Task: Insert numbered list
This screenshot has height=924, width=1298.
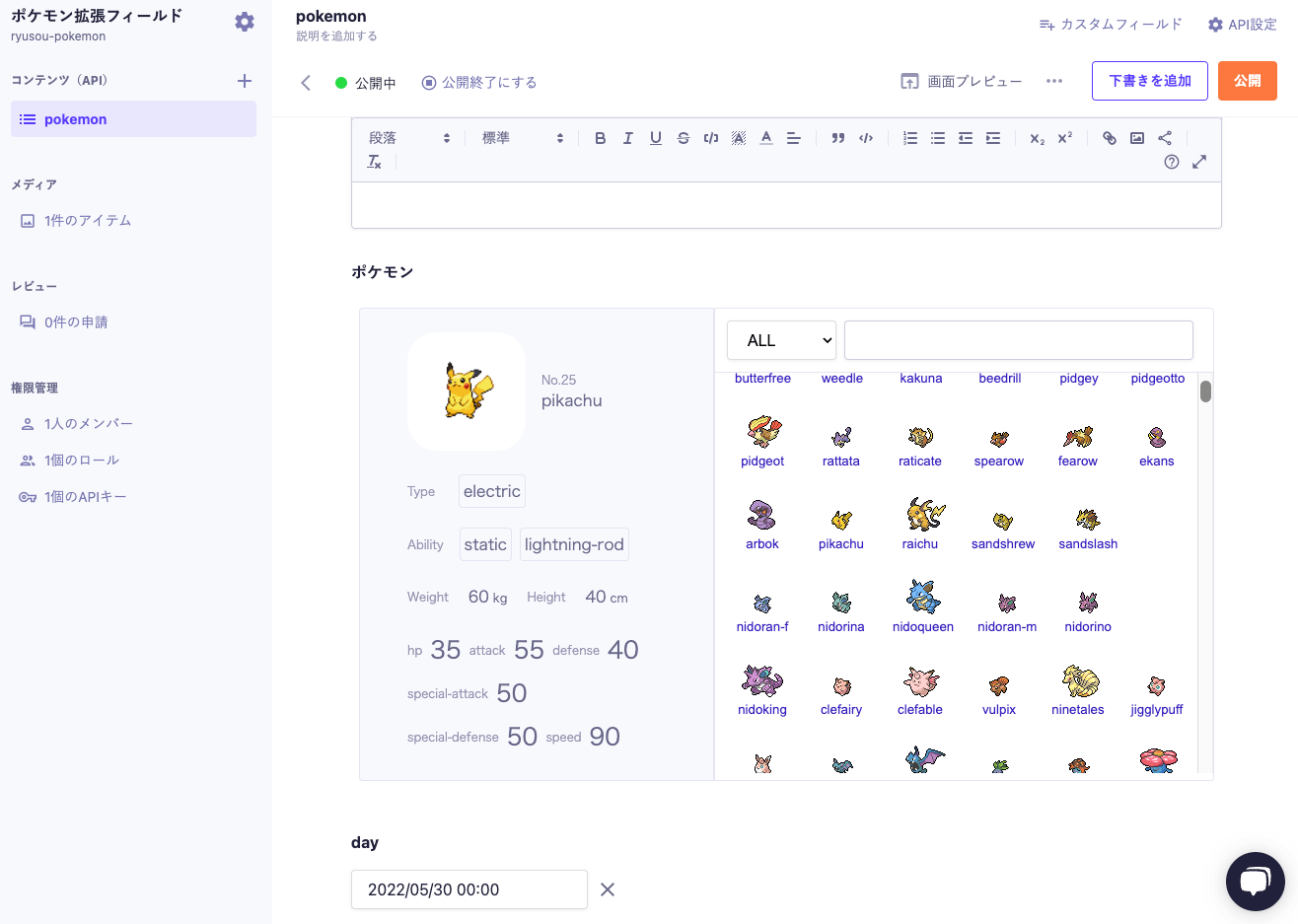Action: click(909, 138)
